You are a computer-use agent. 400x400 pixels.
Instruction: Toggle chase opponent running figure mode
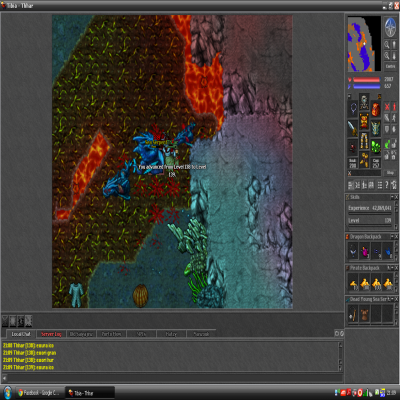point(394,118)
